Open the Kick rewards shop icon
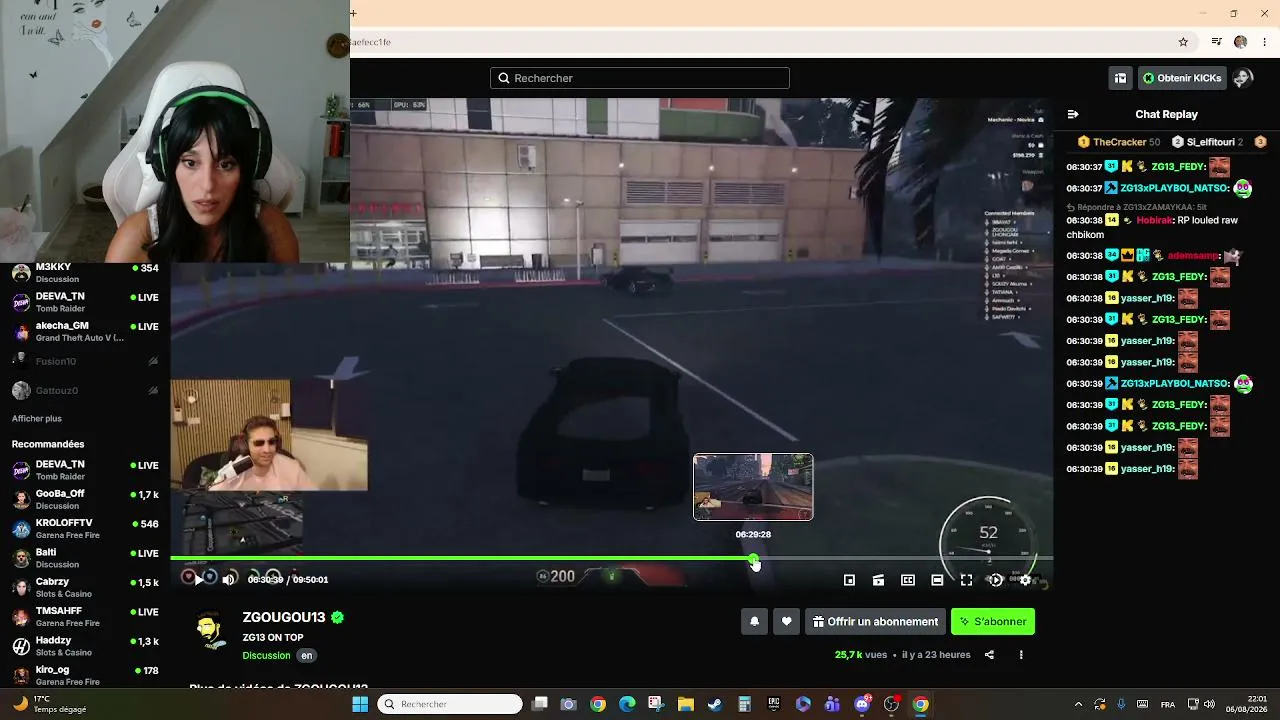Screen dimensions: 1280x720 pyautogui.click(x=1120, y=78)
